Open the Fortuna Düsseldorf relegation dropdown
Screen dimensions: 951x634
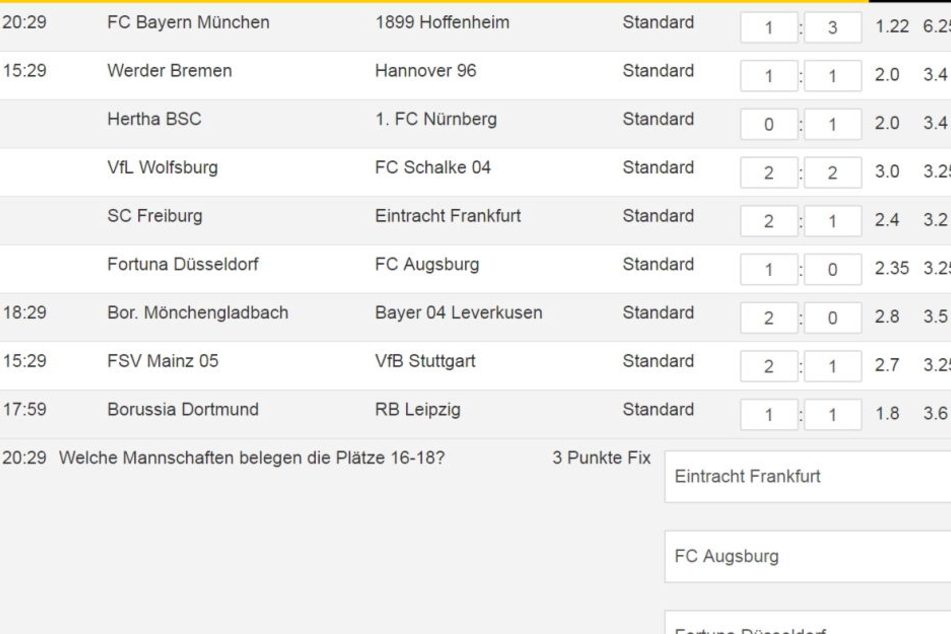pos(808,622)
